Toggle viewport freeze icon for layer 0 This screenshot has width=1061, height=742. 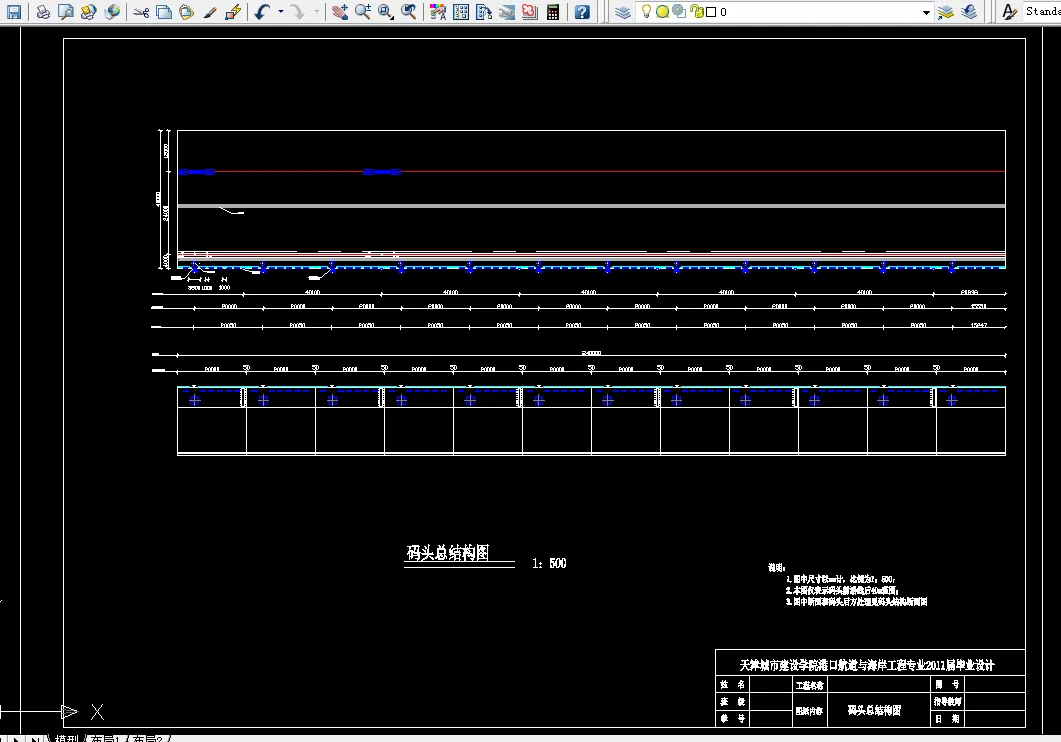click(679, 11)
